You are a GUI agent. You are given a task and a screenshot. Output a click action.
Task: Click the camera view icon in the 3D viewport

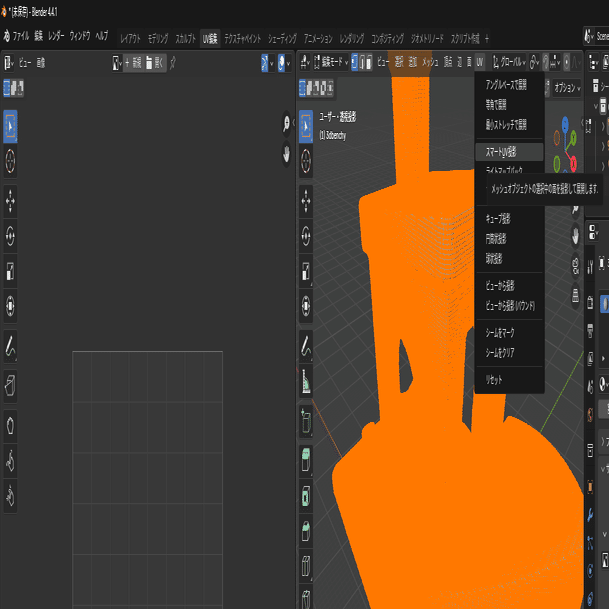click(575, 266)
